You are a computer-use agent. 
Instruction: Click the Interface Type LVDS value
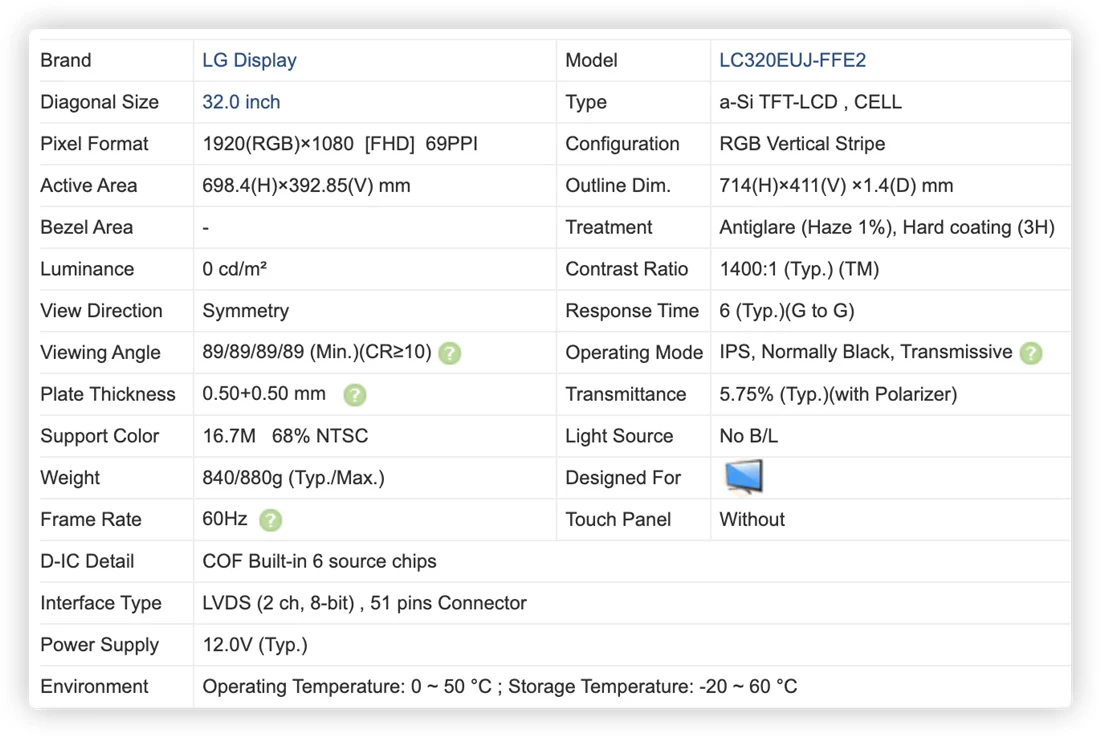coord(364,603)
